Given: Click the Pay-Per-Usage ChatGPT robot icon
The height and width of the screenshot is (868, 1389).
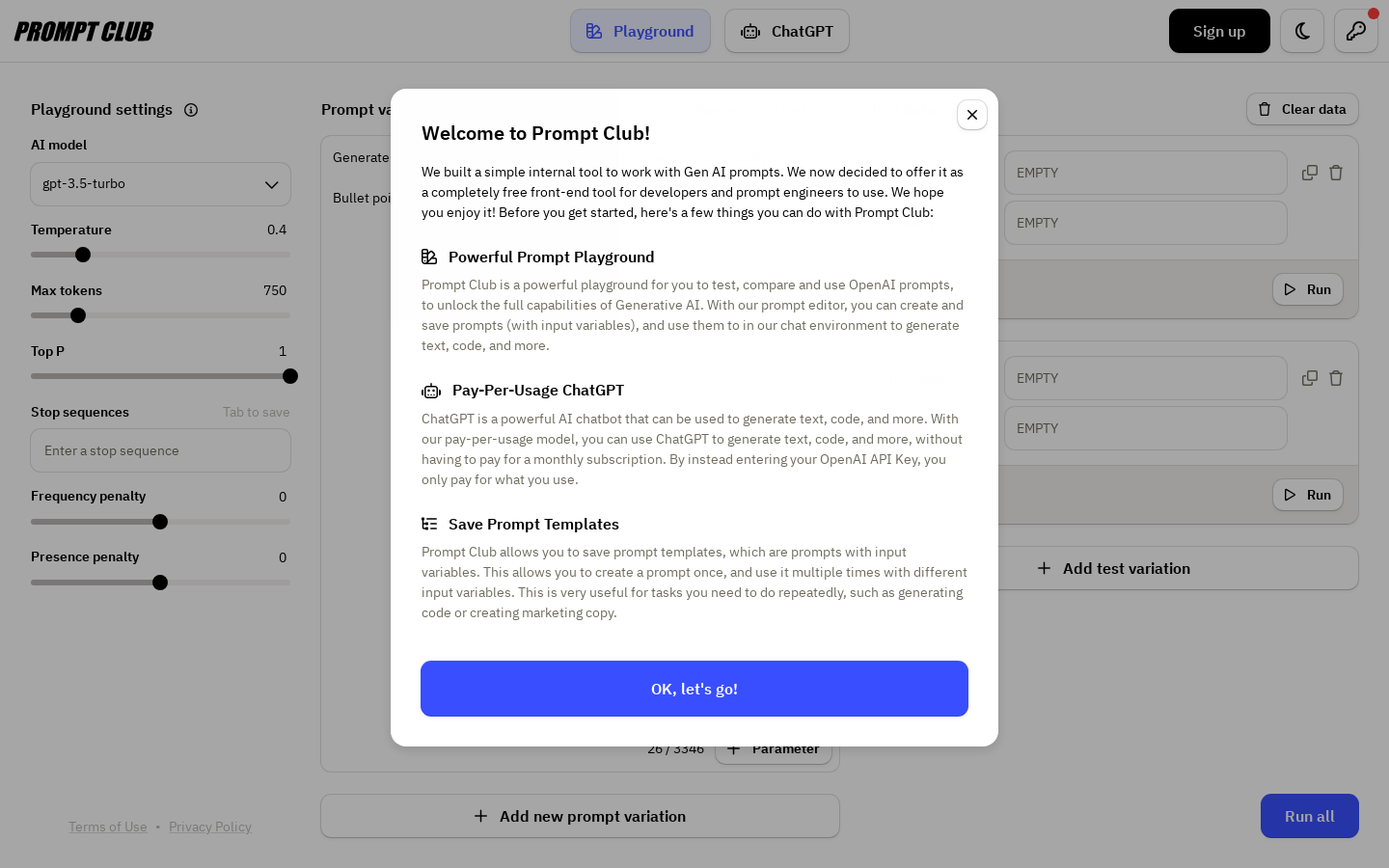Looking at the screenshot, I should [x=431, y=391].
